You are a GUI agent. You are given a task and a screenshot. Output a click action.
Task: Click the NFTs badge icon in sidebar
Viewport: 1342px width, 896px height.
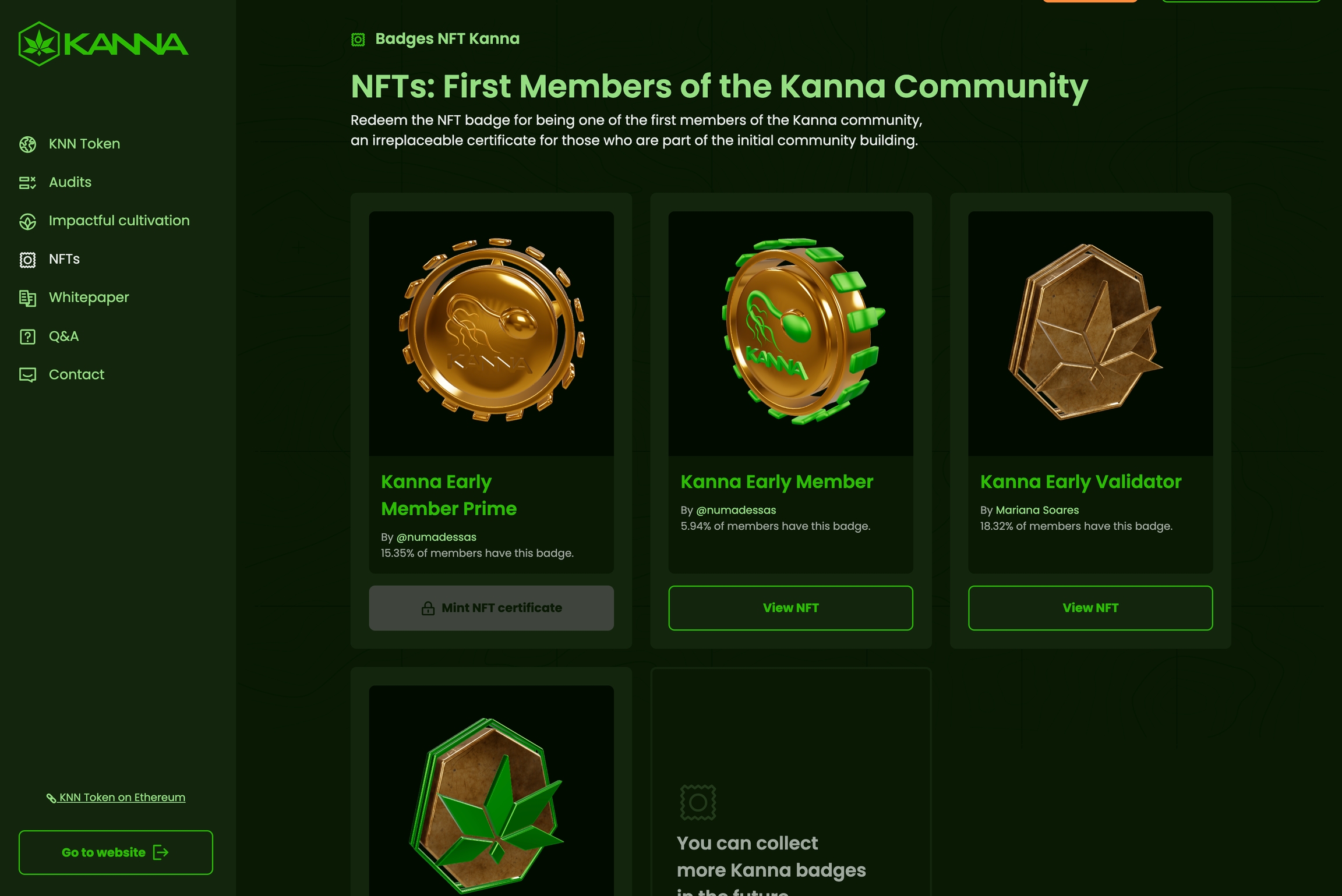point(27,260)
